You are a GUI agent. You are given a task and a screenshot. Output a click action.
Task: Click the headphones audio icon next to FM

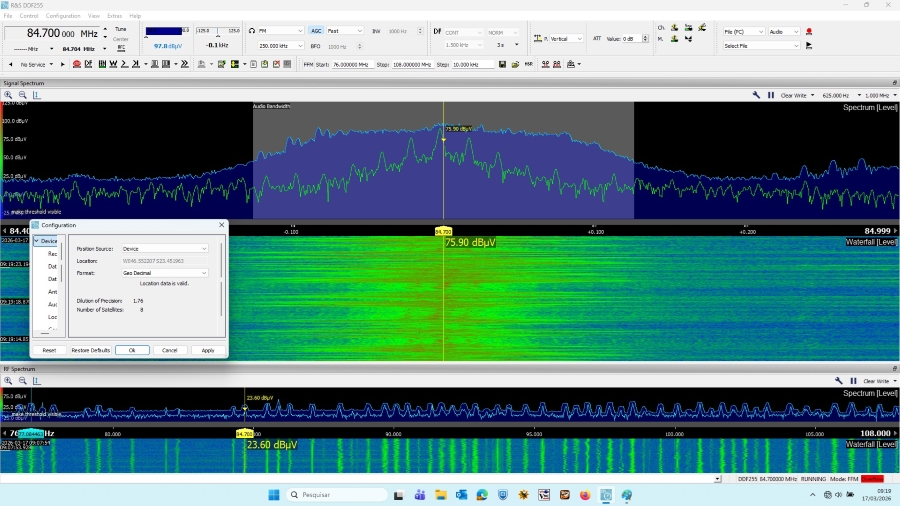tap(252, 31)
